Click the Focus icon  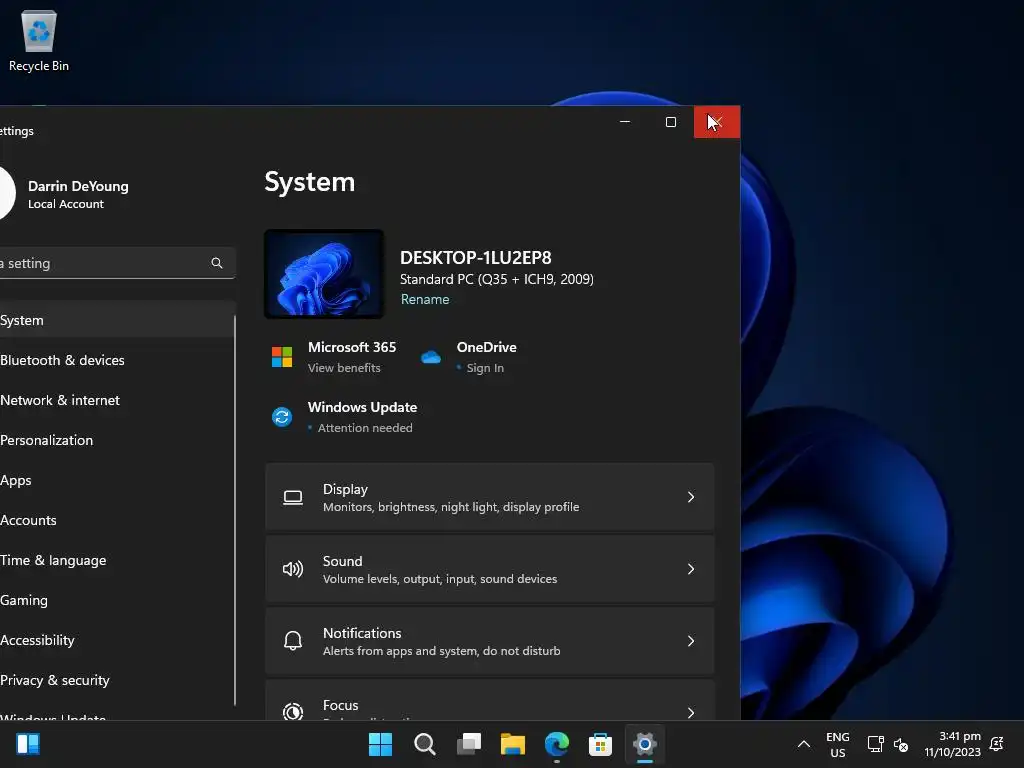coord(293,711)
